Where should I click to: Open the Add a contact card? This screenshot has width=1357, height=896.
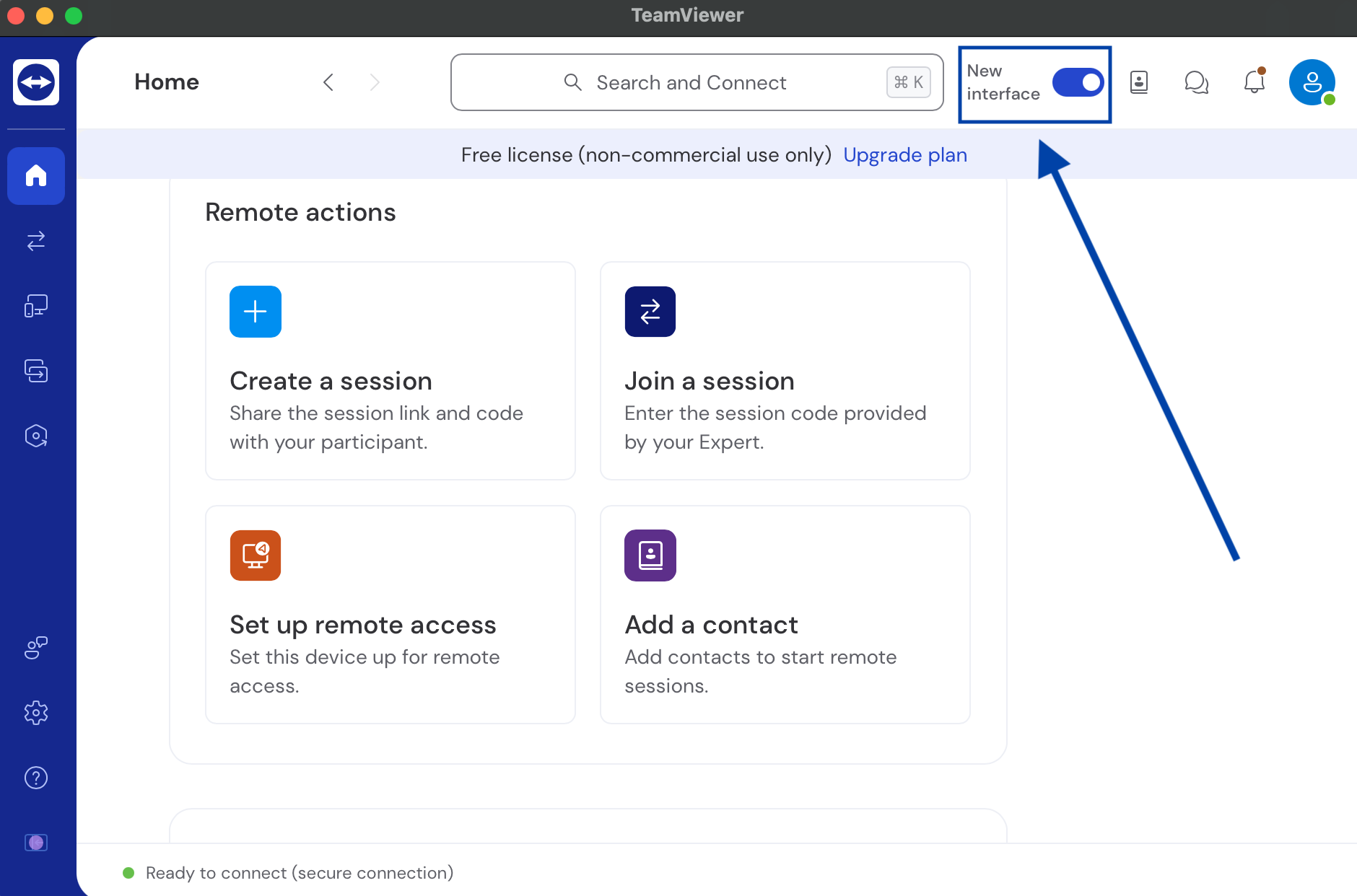click(x=785, y=615)
